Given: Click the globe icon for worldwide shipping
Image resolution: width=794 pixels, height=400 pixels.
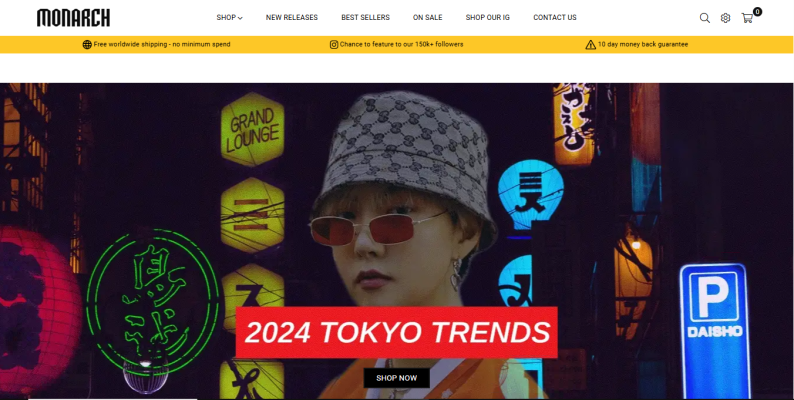Looking at the screenshot, I should point(87,45).
